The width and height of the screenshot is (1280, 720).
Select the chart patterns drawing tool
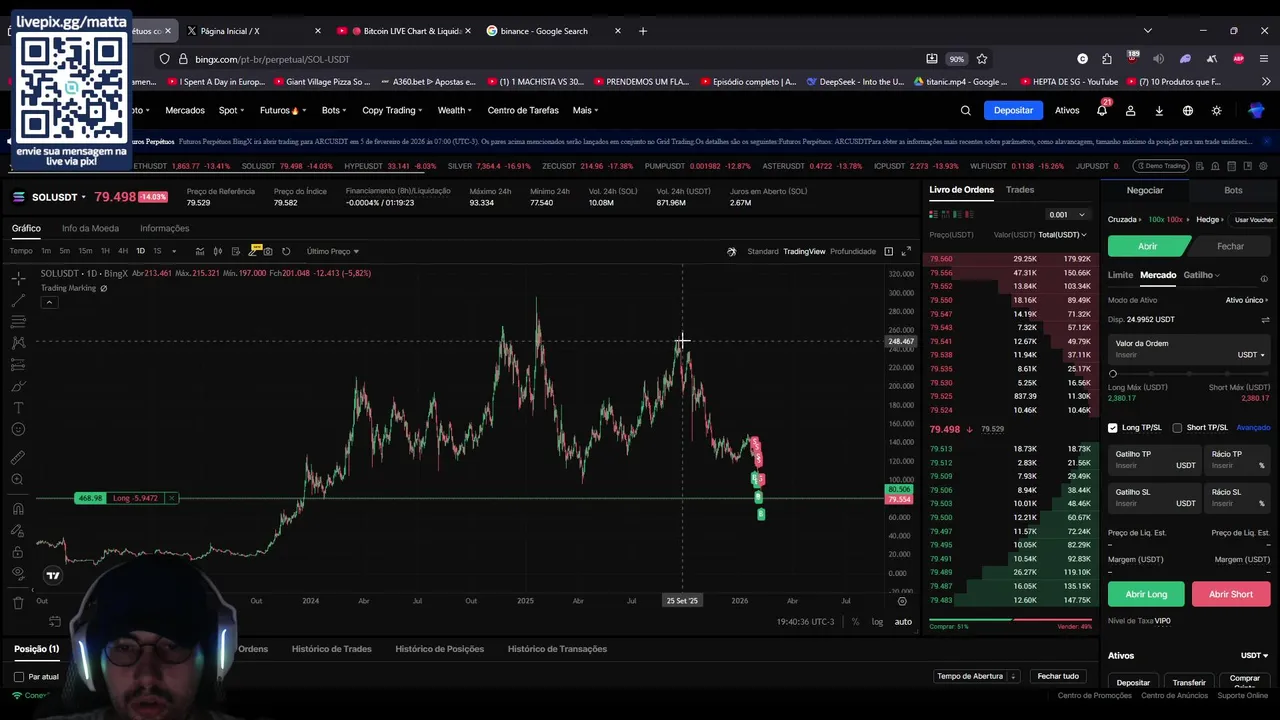[18, 343]
